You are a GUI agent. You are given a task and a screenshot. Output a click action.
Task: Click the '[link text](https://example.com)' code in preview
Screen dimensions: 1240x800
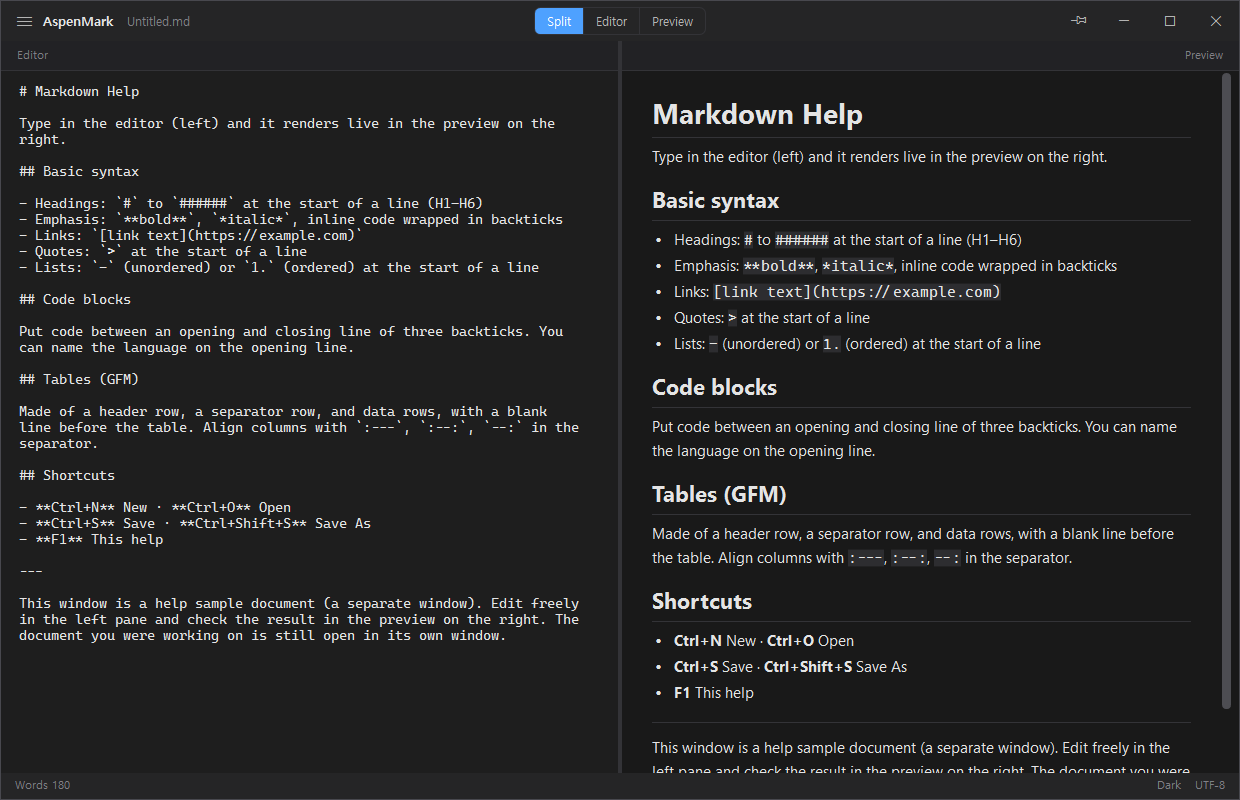pos(857,292)
